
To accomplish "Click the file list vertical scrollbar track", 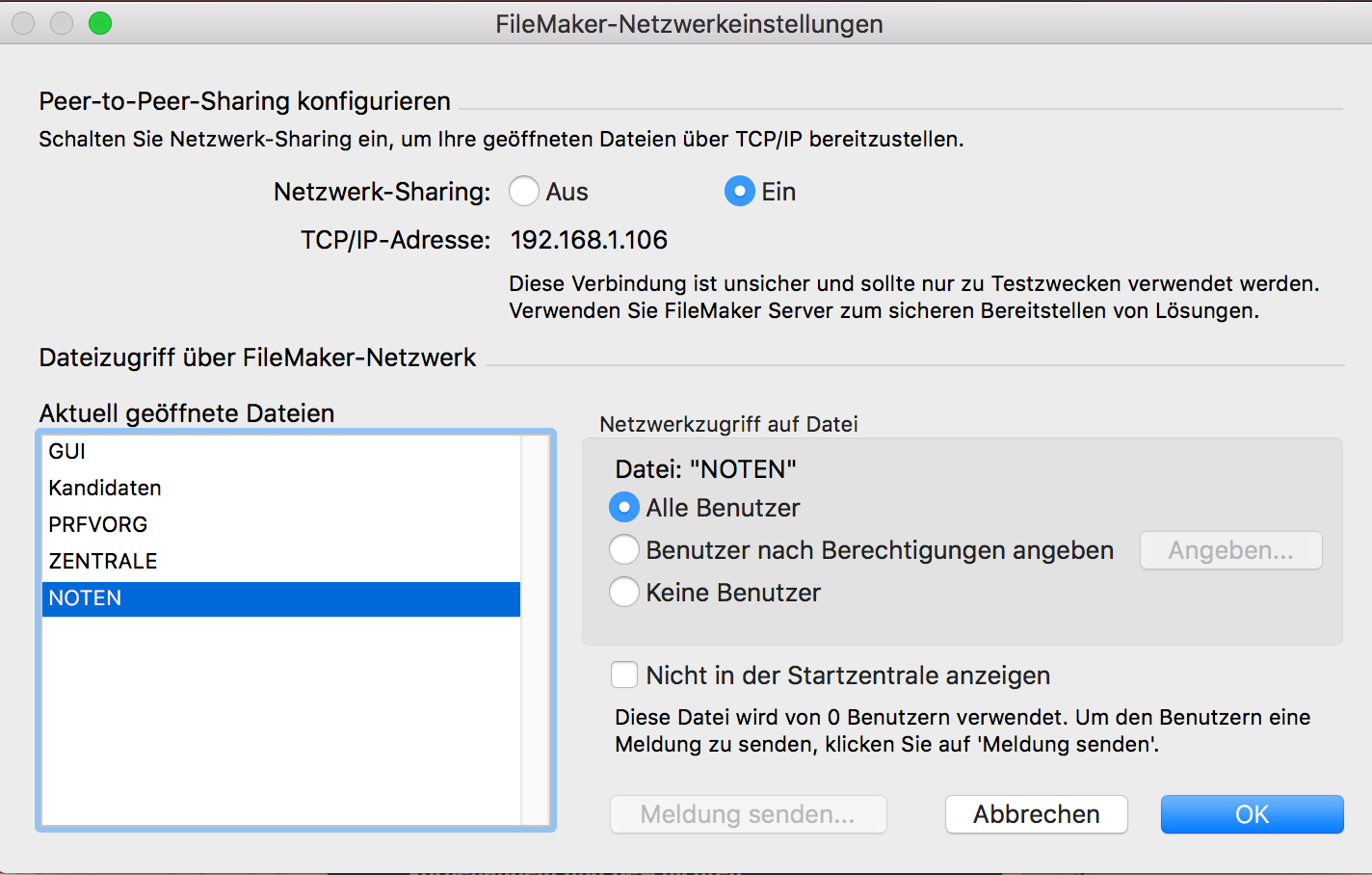I will (x=535, y=629).
